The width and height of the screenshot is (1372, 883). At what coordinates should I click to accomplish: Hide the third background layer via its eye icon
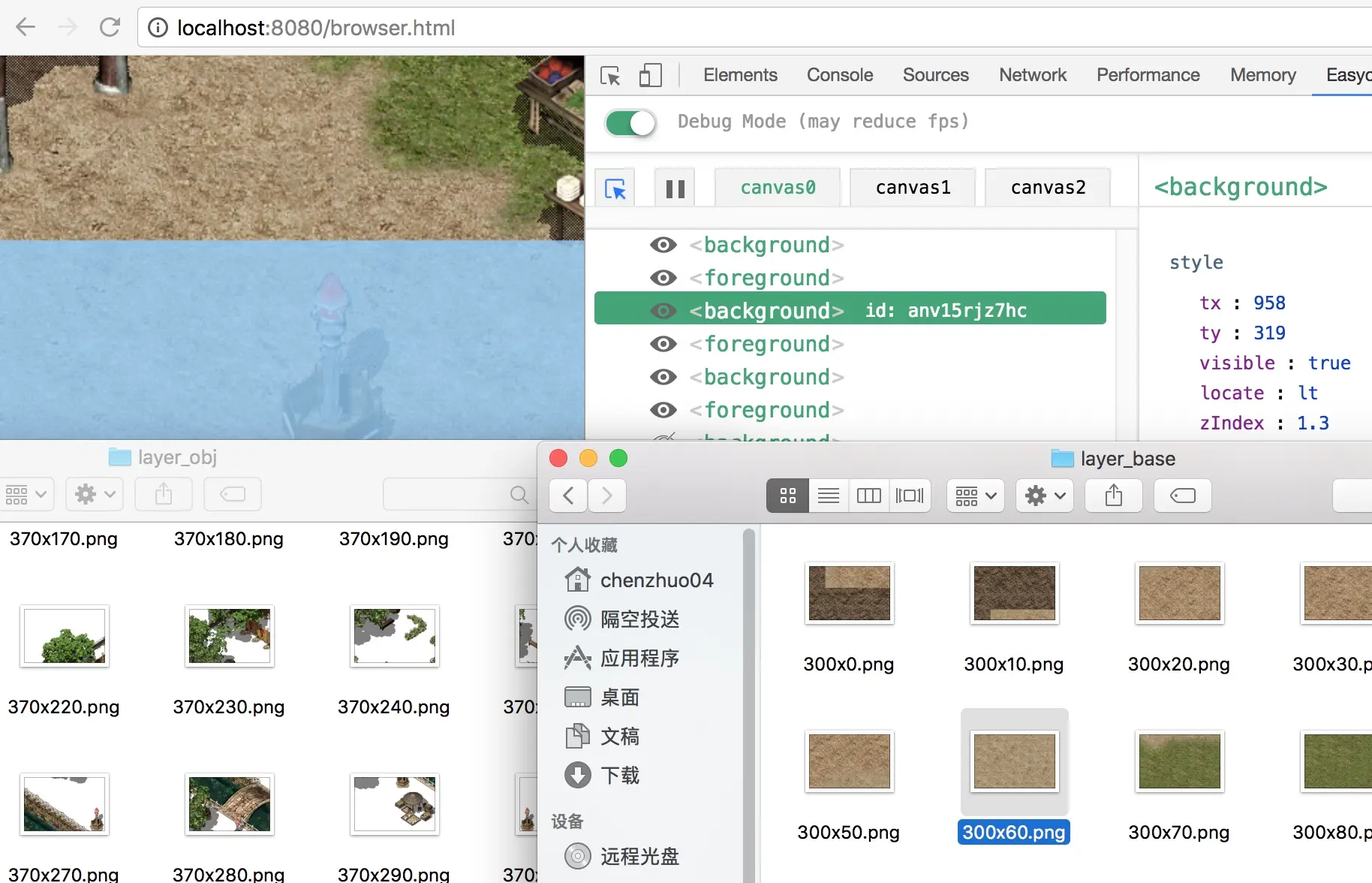click(x=663, y=377)
